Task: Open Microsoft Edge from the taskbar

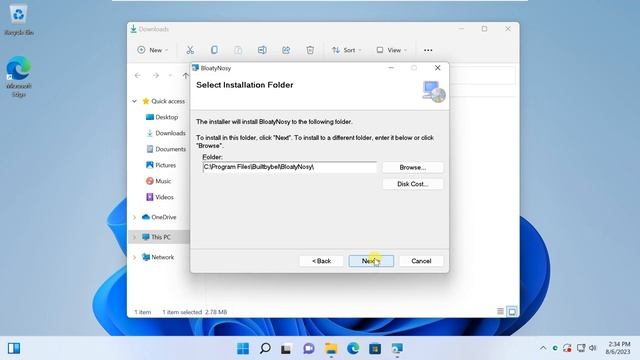Action: pyautogui.click(x=353, y=348)
